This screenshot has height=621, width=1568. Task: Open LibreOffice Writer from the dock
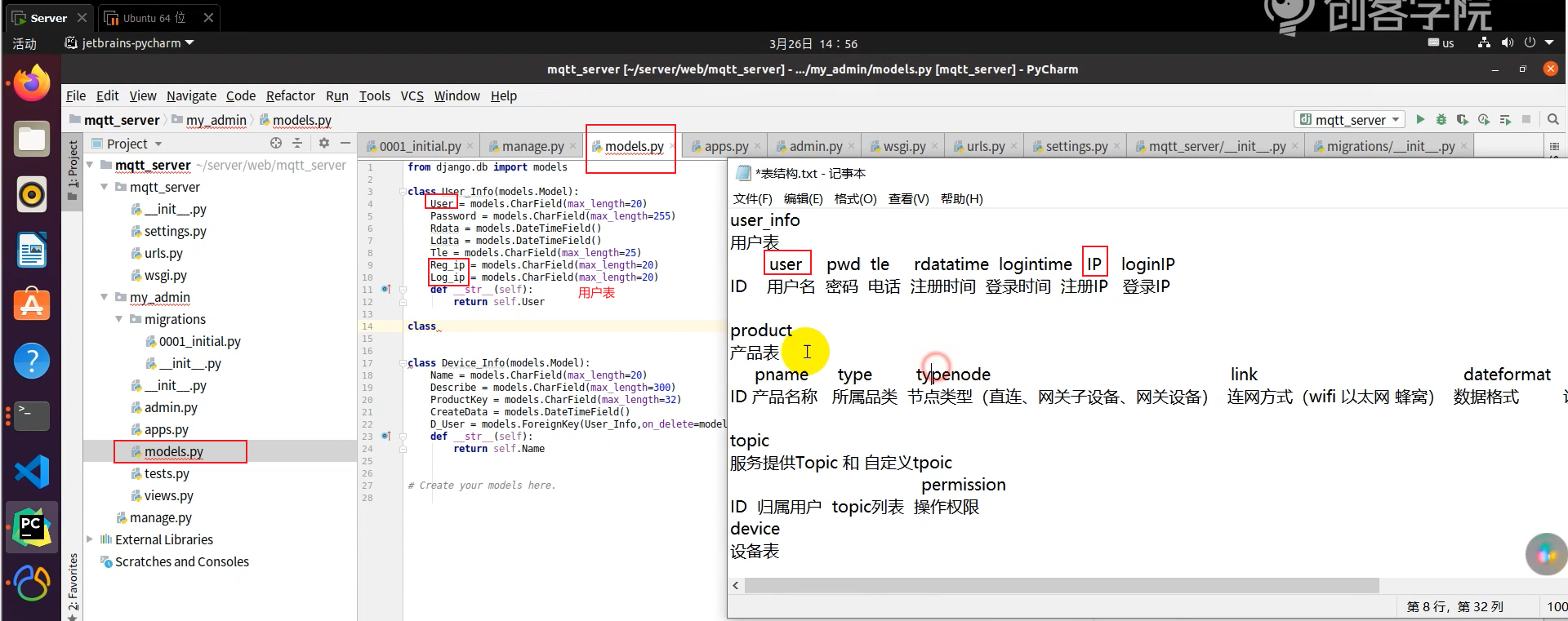(32, 250)
